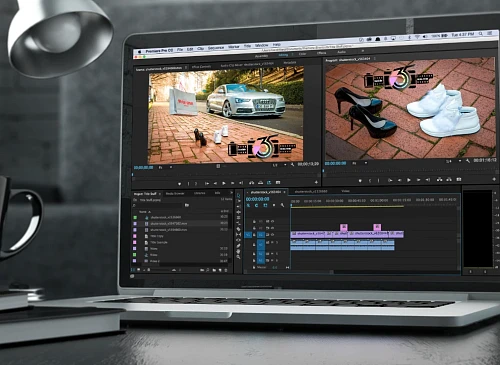
Task: Expand Project panel tabs overflow chevron
Action: (231, 193)
